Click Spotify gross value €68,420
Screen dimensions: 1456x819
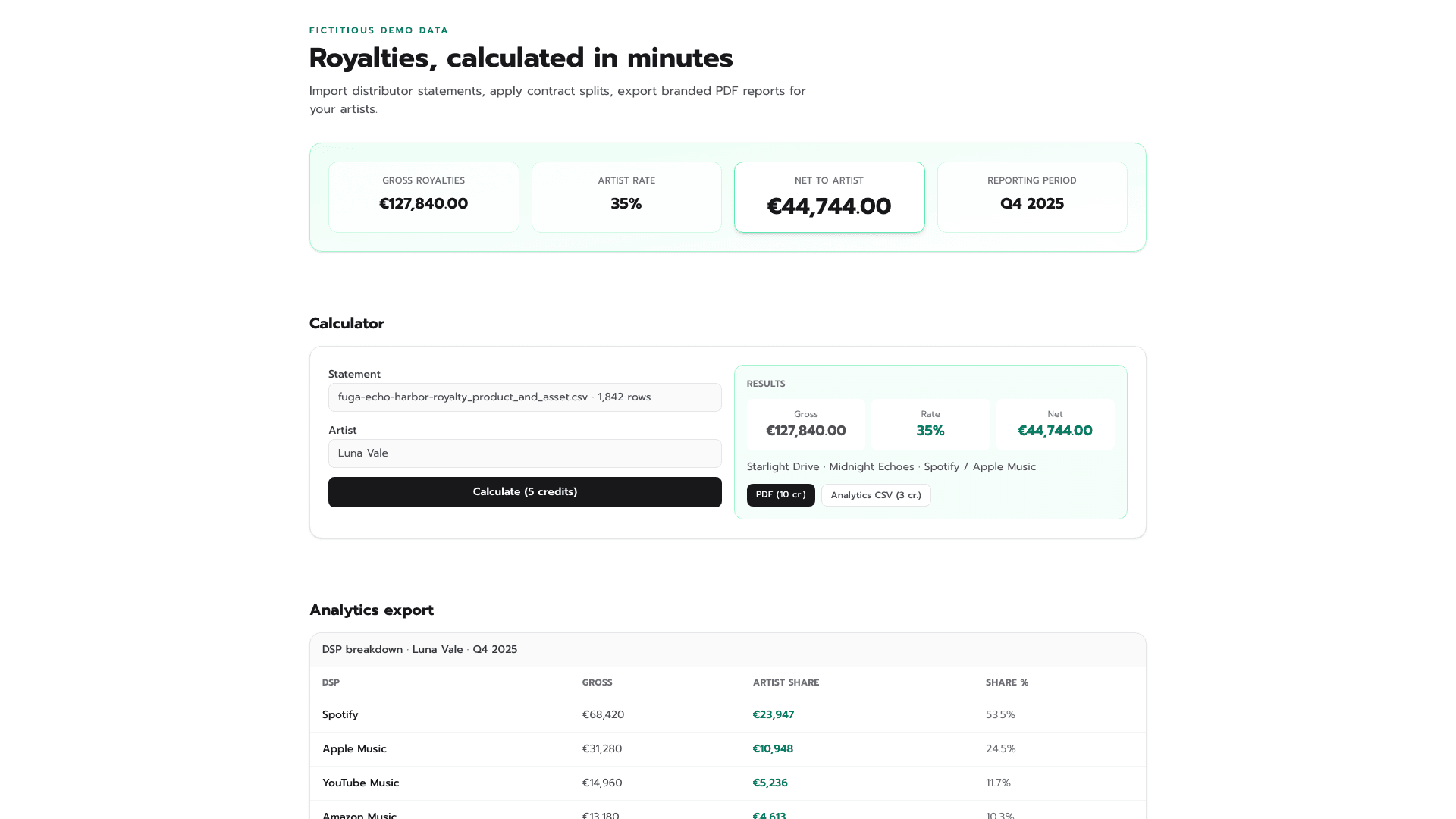point(603,715)
